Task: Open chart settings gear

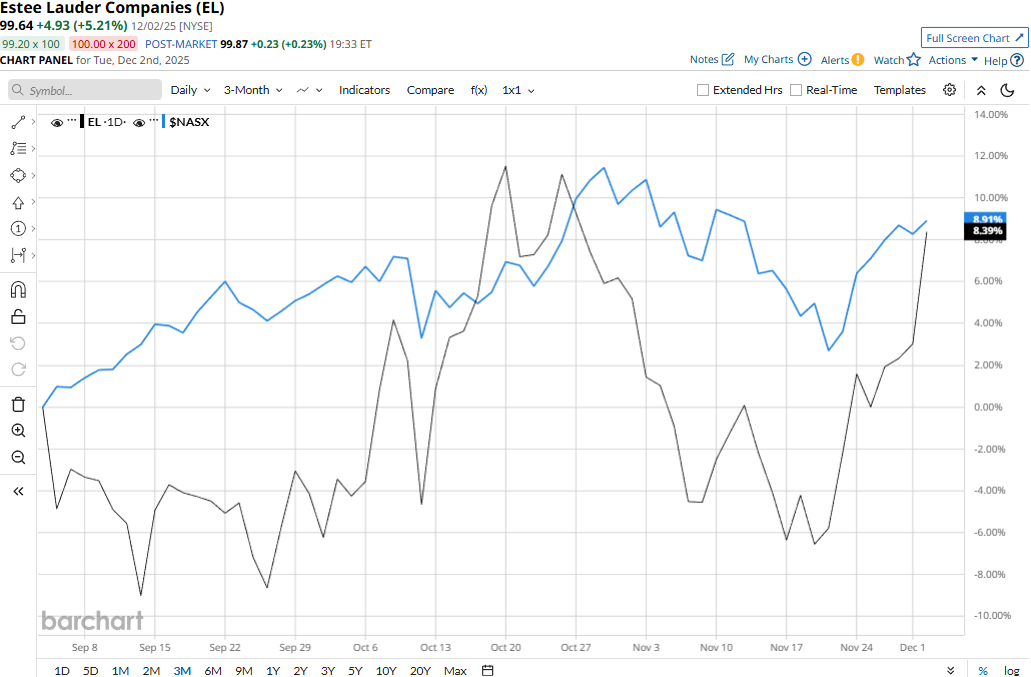Action: (x=949, y=90)
